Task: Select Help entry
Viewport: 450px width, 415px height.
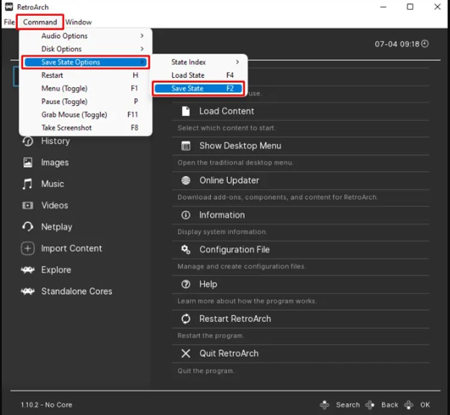Action: 208,284
